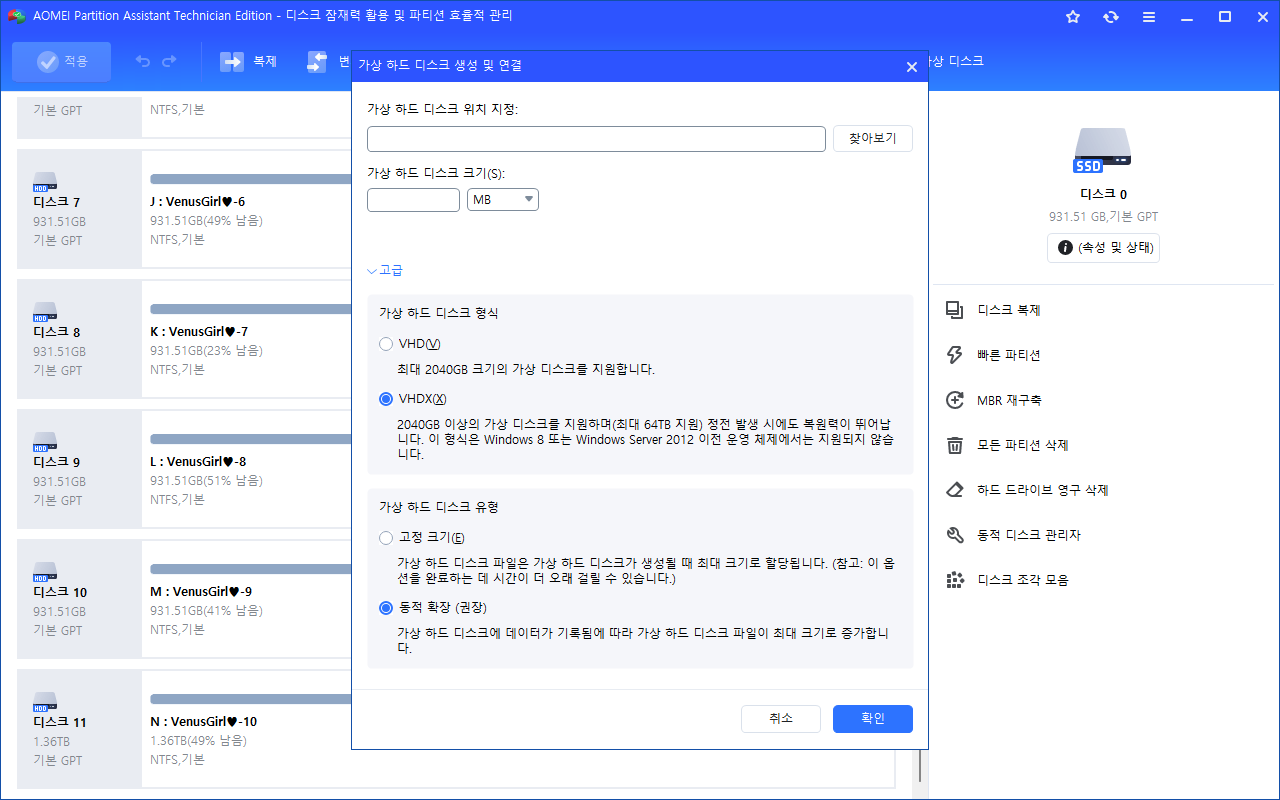The image size is (1280, 800).
Task: Choose the 동적 확장 (권장) option
Action: tap(386, 607)
